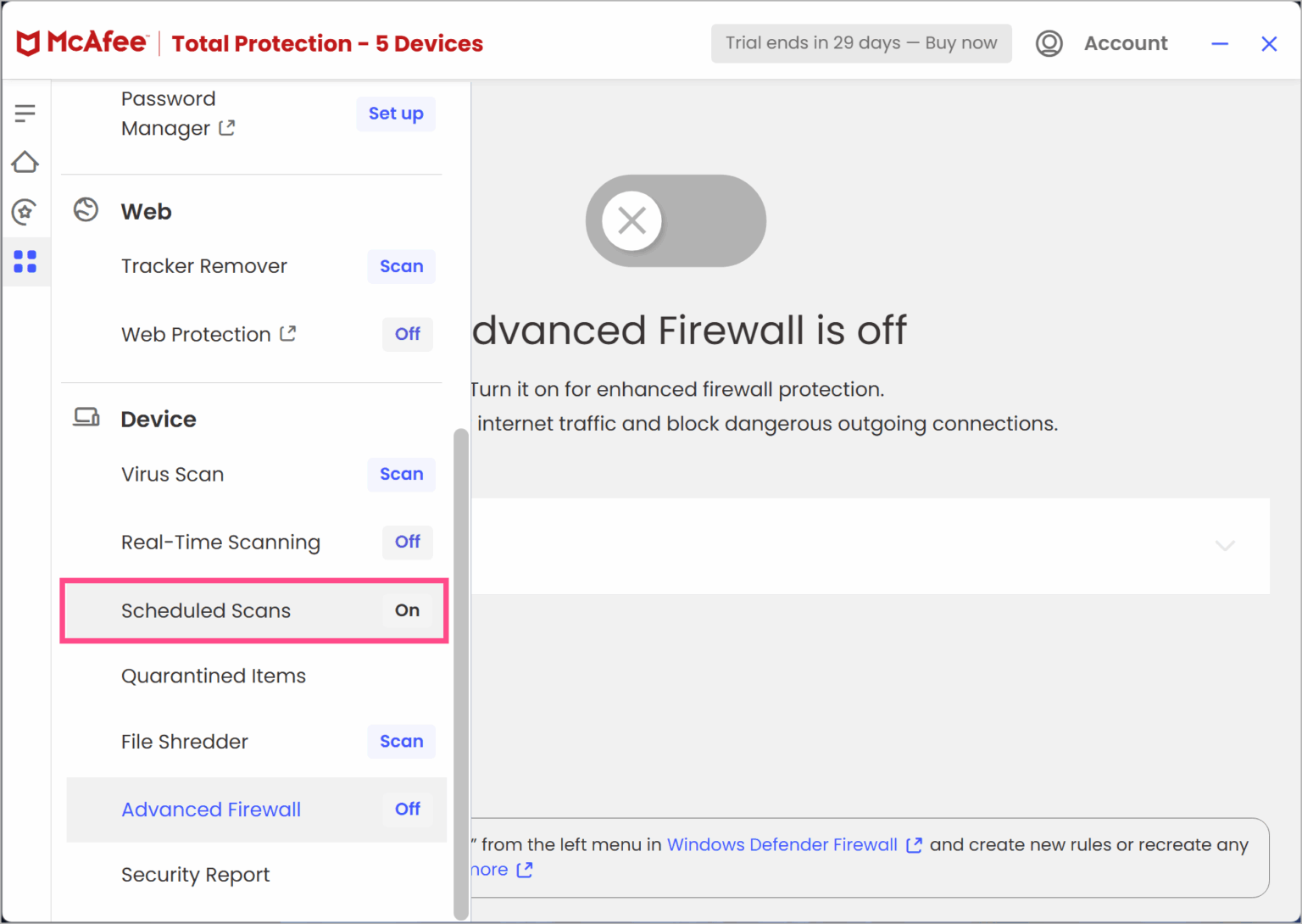
Task: Open the Account profile icon
Action: (1049, 43)
